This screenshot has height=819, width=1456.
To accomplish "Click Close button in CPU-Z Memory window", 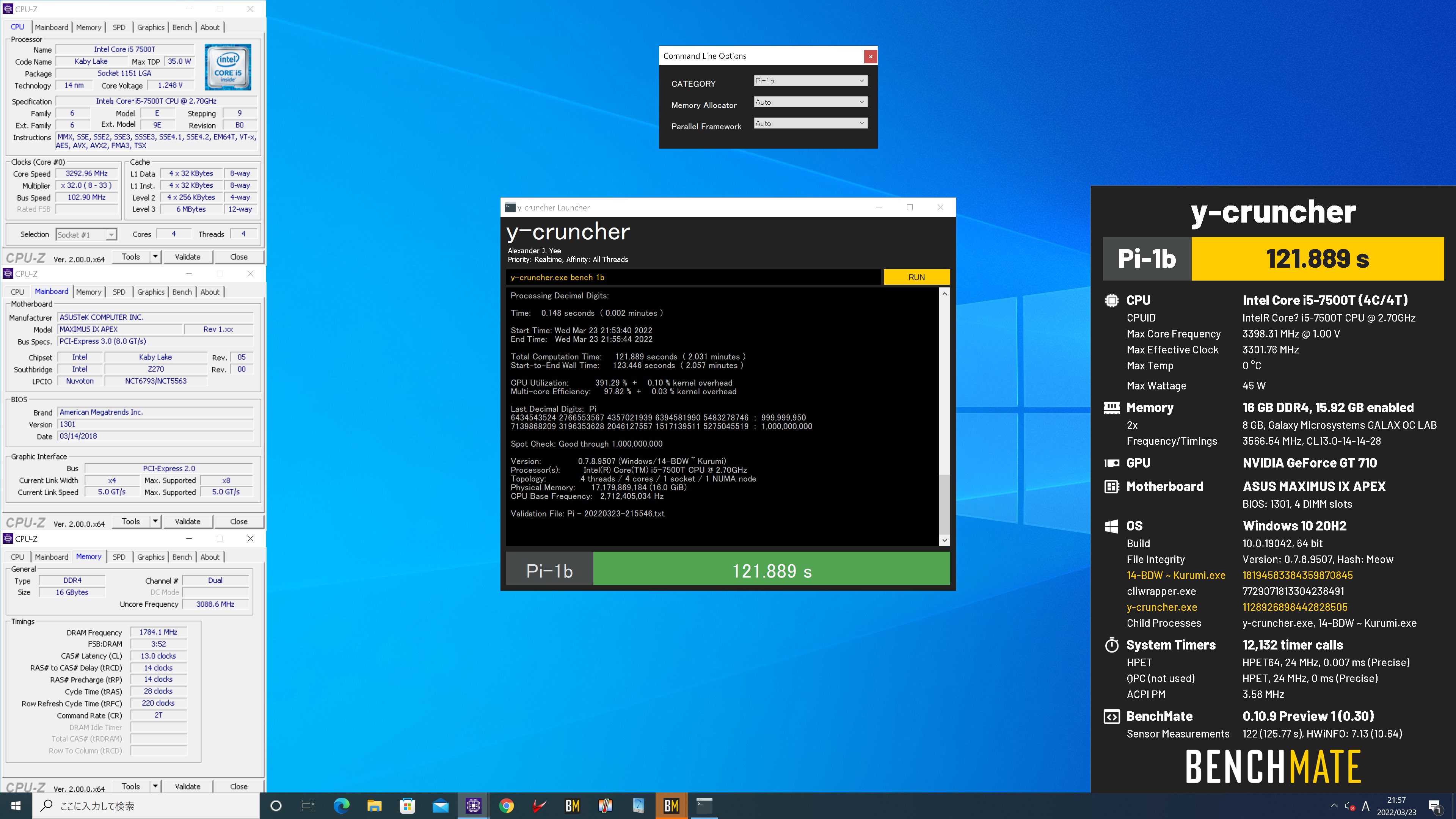I will click(238, 786).
